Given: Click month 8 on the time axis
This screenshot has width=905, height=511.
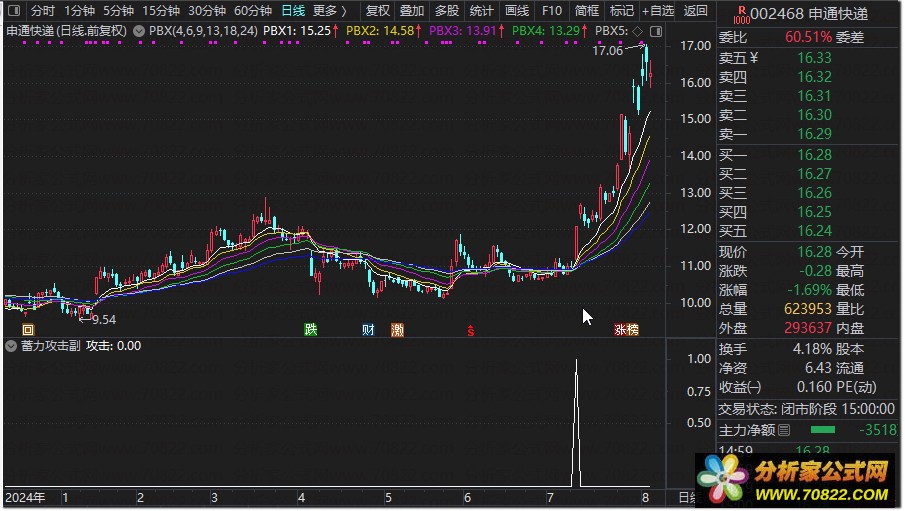Looking at the screenshot, I should 645,498.
